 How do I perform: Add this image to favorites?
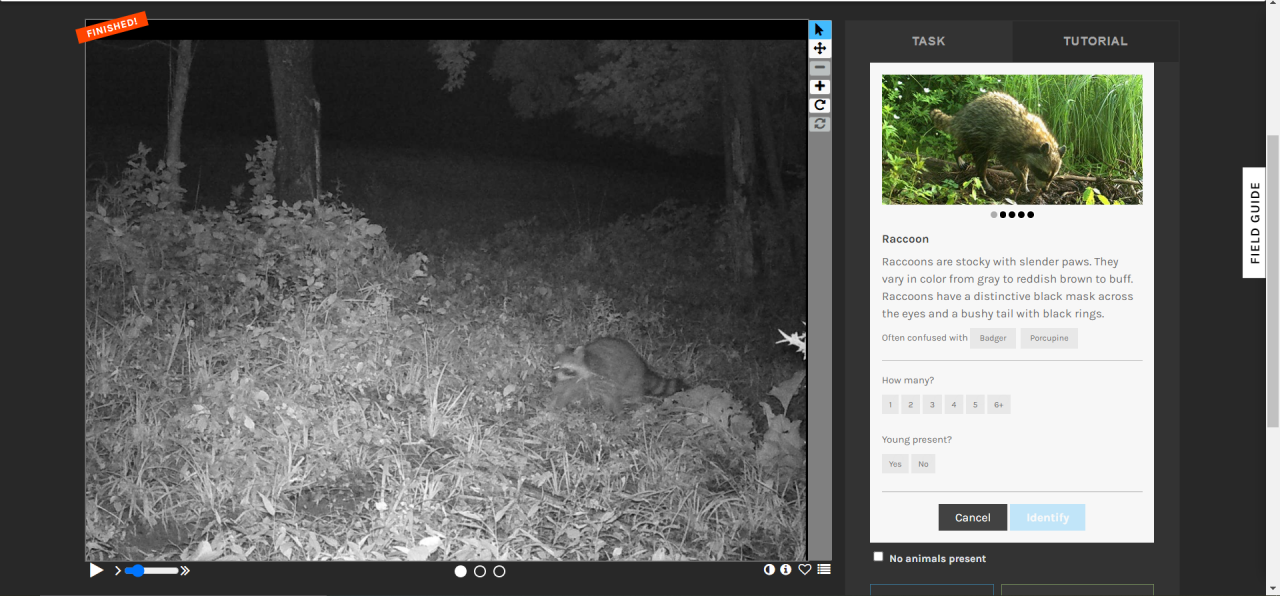click(805, 570)
